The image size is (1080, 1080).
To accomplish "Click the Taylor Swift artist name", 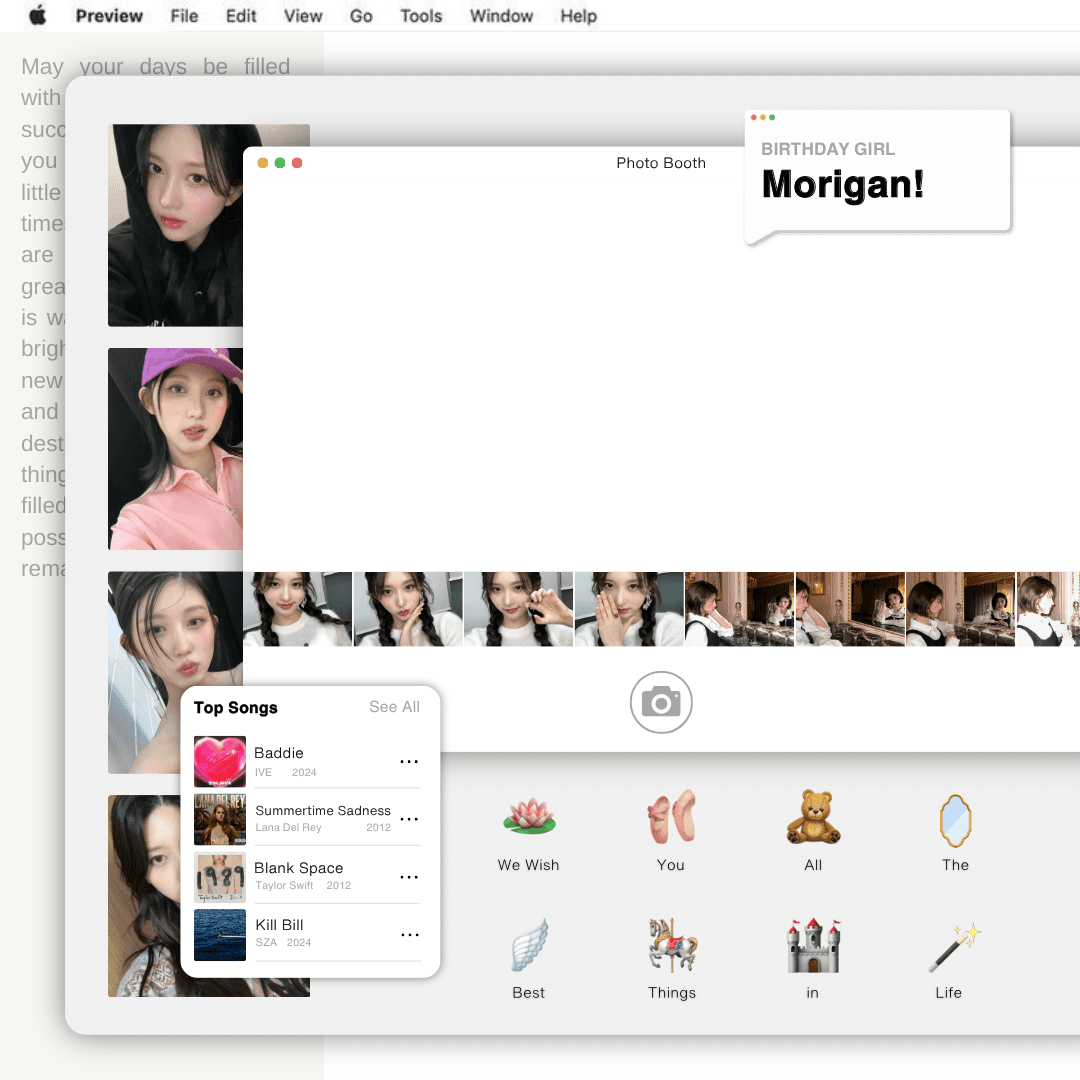I will [284, 885].
